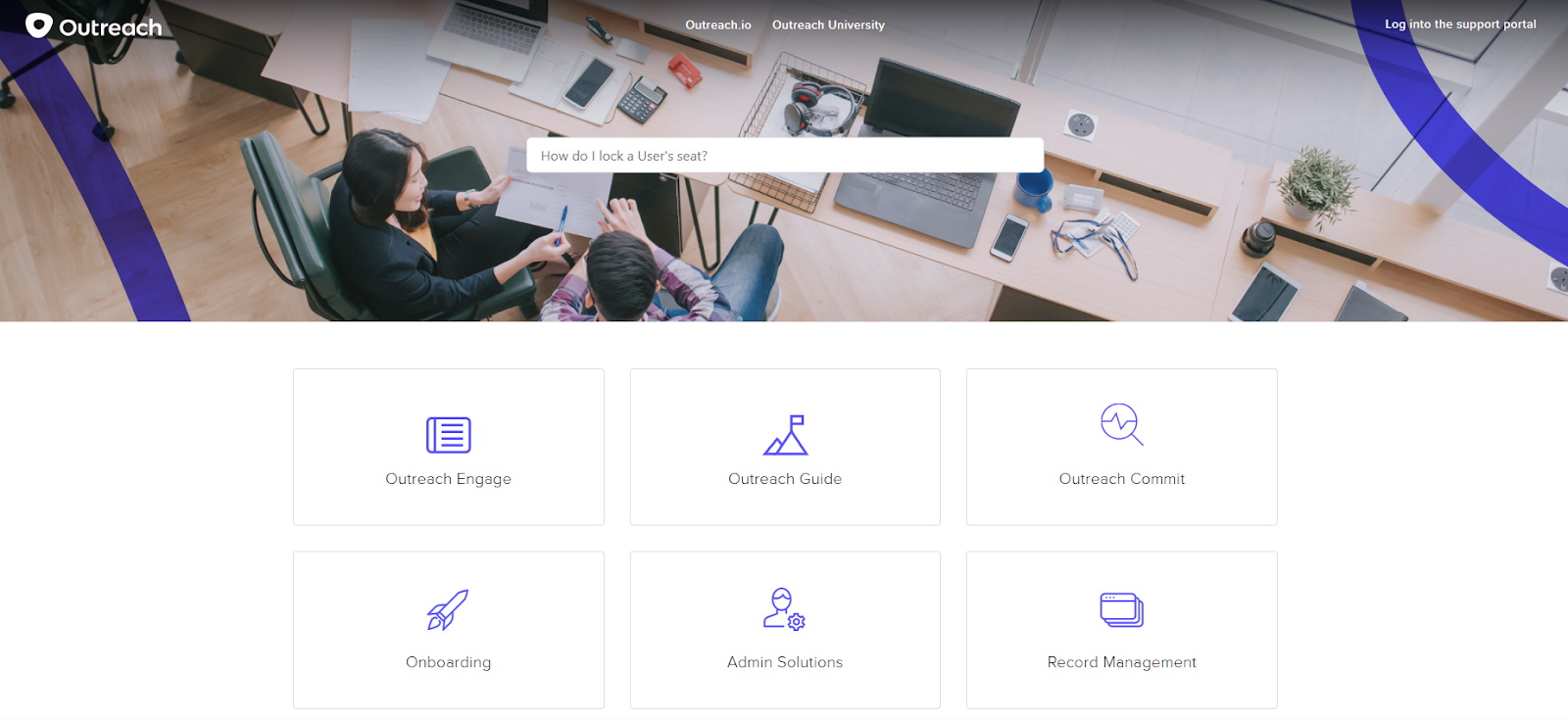Viewport: 1568px width, 720px height.
Task: Open the Admin Solutions user gear icon
Action: click(x=785, y=609)
